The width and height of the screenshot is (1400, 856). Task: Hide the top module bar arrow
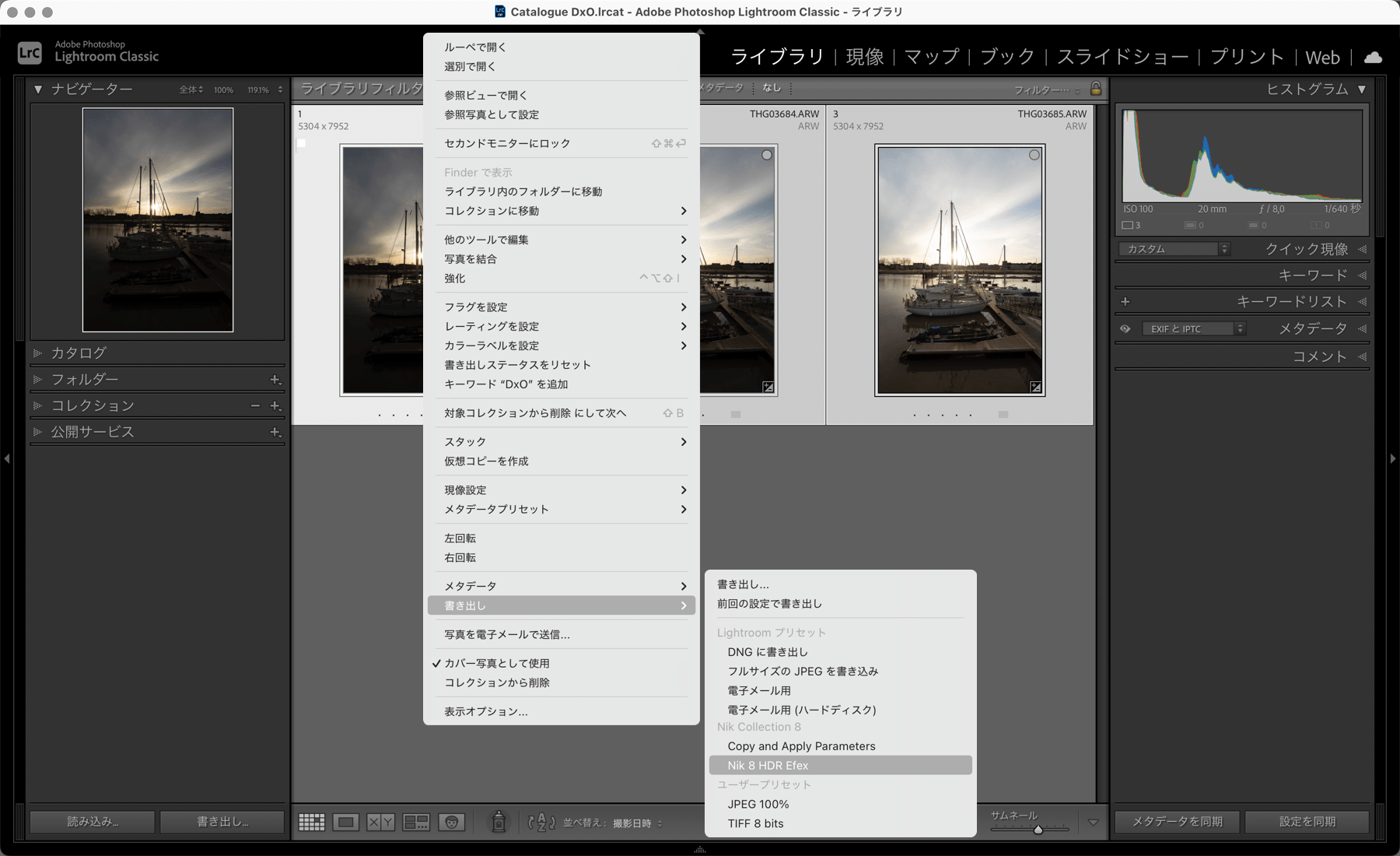pyautogui.click(x=700, y=31)
